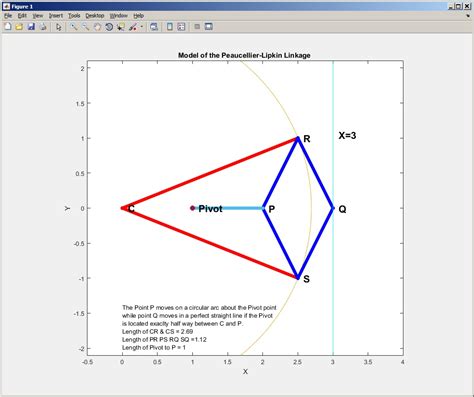
Task: Click the label 'C' at the red apex
Action: click(131, 209)
